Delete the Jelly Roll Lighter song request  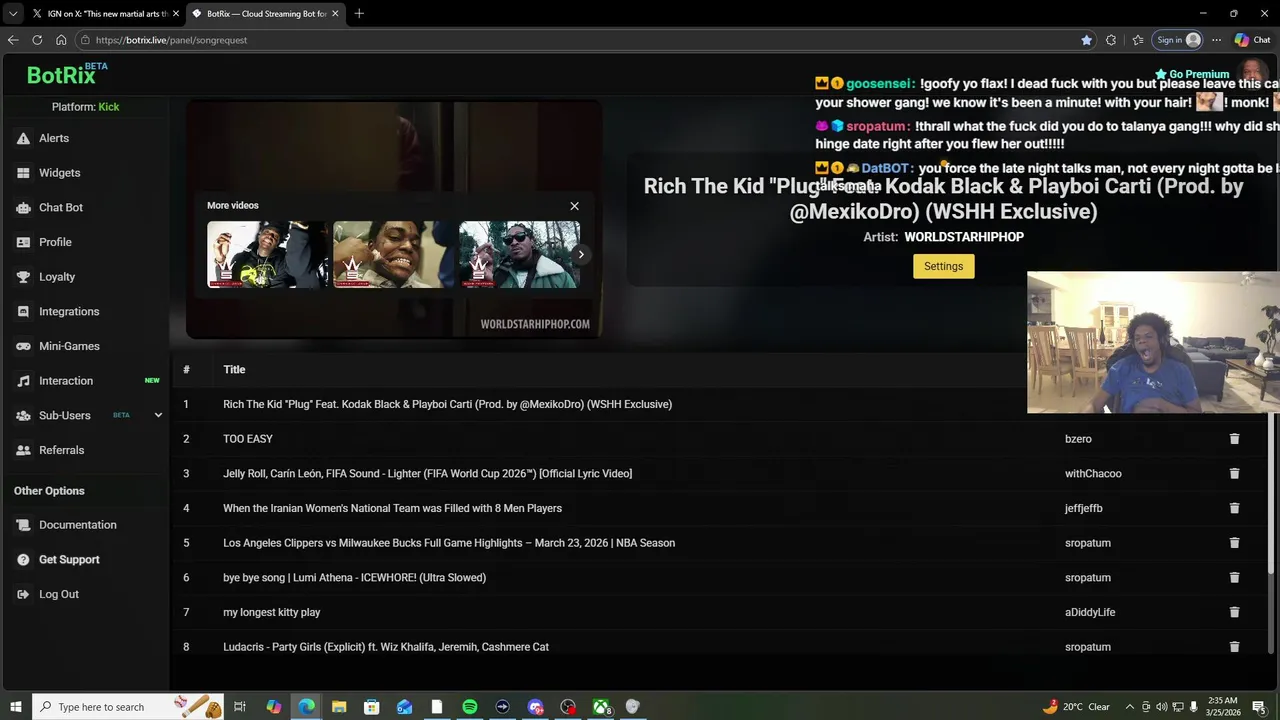(x=1234, y=473)
